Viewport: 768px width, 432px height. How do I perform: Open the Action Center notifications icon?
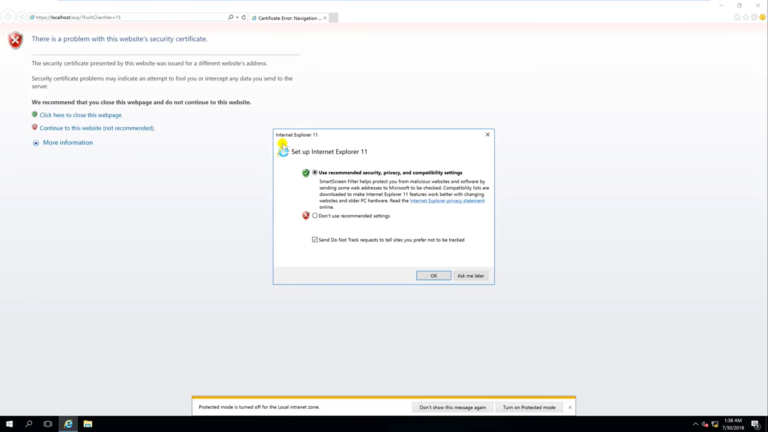pos(756,424)
